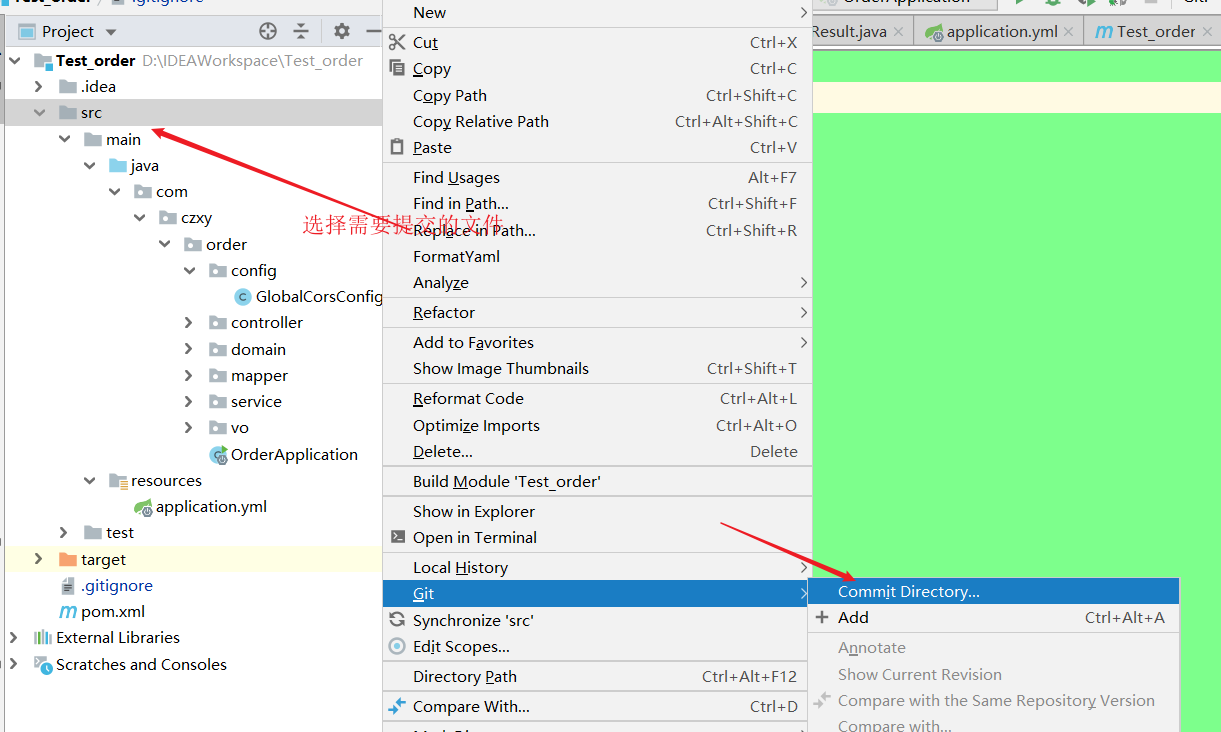The height and width of the screenshot is (732, 1221).
Task: Switch to the Test_order editor tab
Action: (x=1153, y=31)
